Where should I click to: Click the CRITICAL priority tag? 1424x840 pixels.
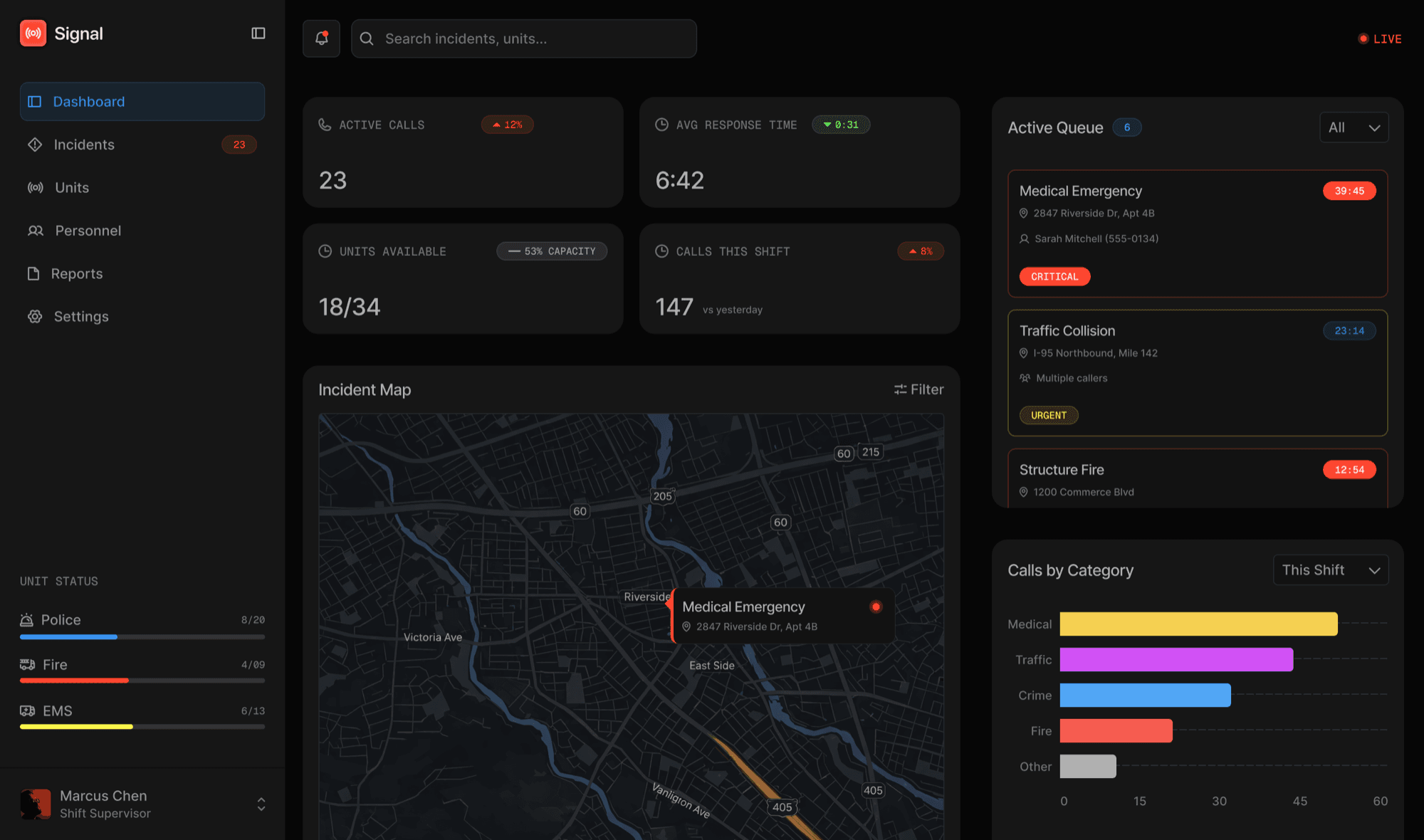[x=1054, y=276]
